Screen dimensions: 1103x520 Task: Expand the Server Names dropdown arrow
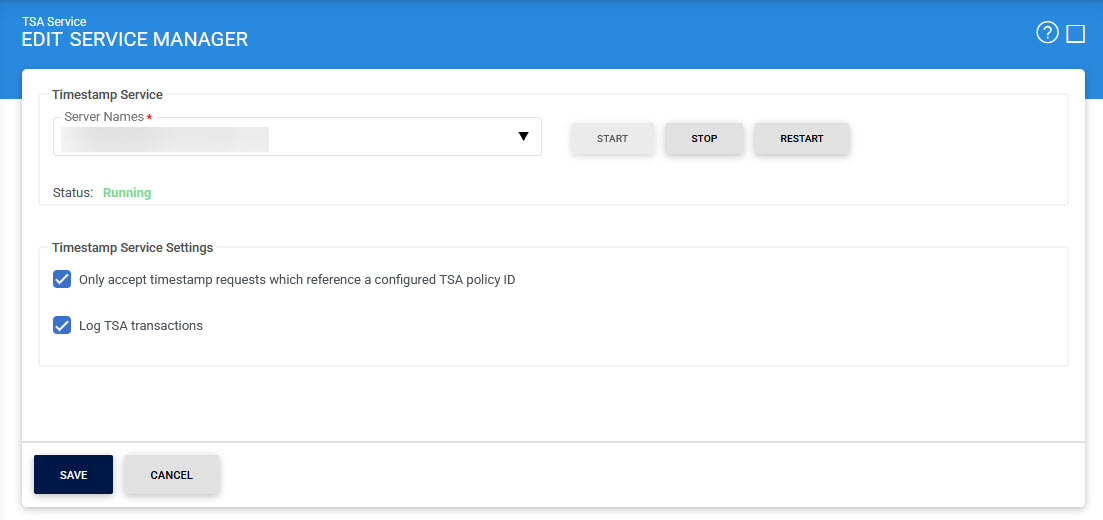tap(523, 137)
